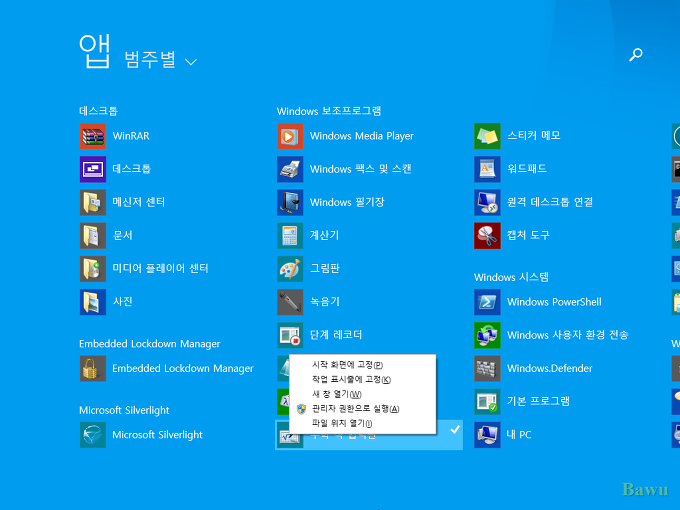
Task: Launch the 그림판 paint icon
Action: pos(290,268)
